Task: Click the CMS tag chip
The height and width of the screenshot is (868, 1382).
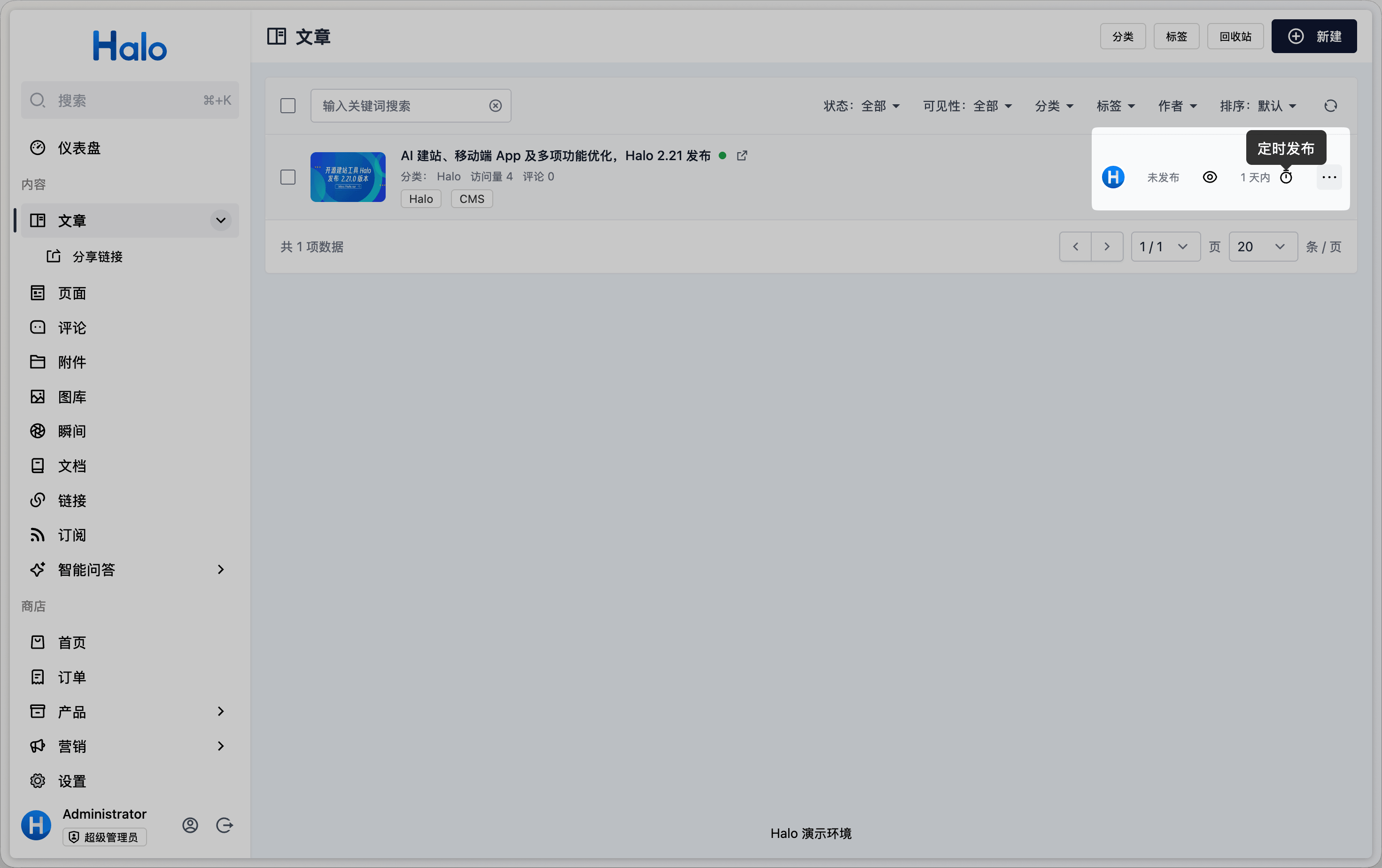Action: click(x=472, y=199)
